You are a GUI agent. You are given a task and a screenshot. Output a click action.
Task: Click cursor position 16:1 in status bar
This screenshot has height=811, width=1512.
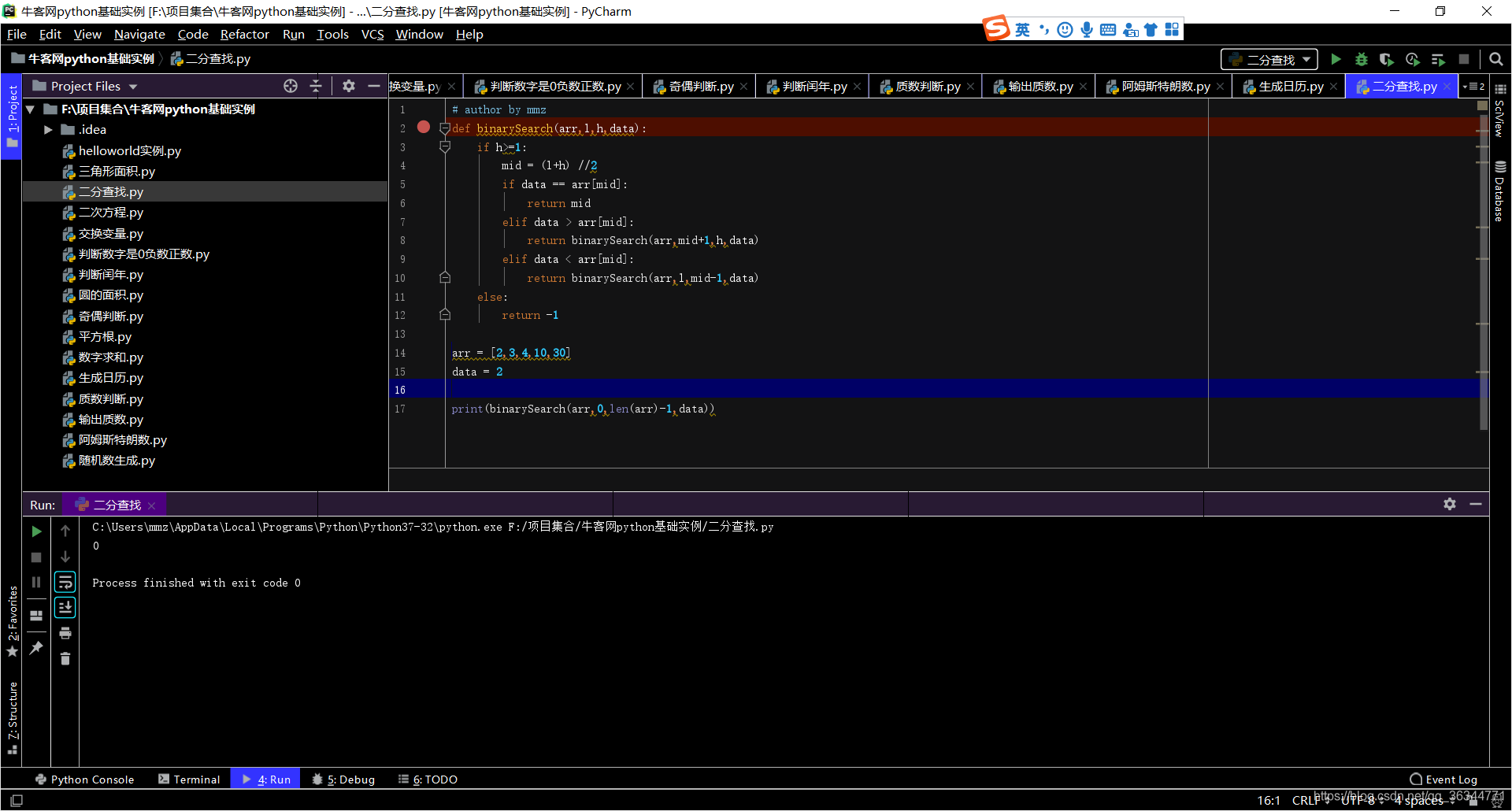(x=1268, y=801)
